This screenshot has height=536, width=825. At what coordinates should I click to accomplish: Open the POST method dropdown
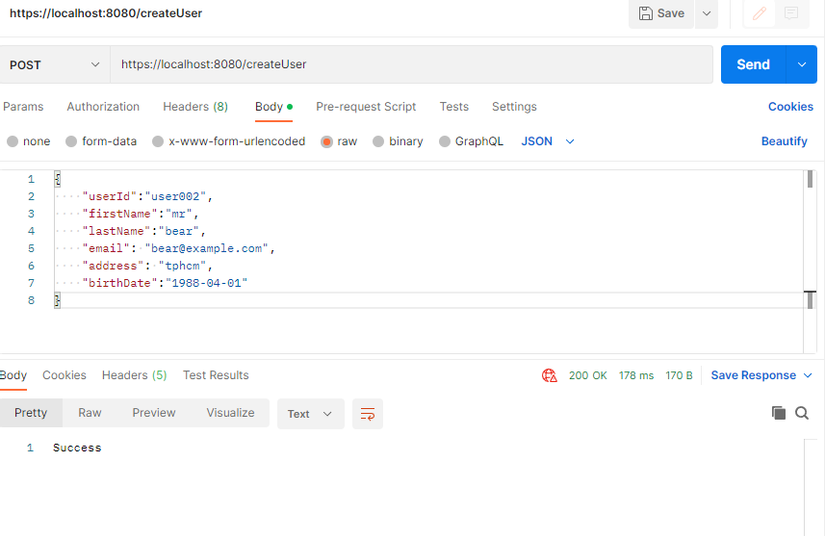55,64
